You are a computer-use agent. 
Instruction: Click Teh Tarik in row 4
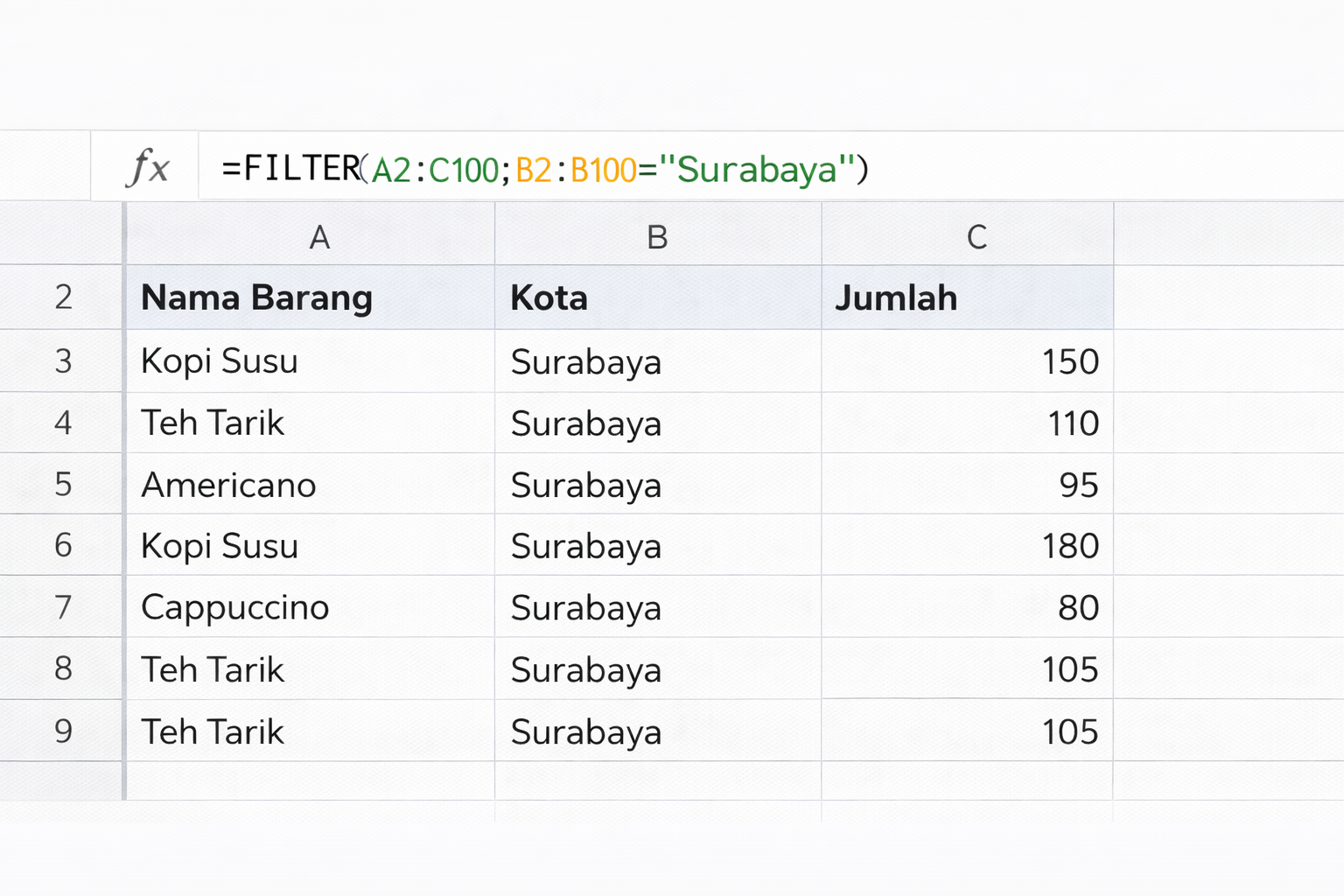(213, 423)
